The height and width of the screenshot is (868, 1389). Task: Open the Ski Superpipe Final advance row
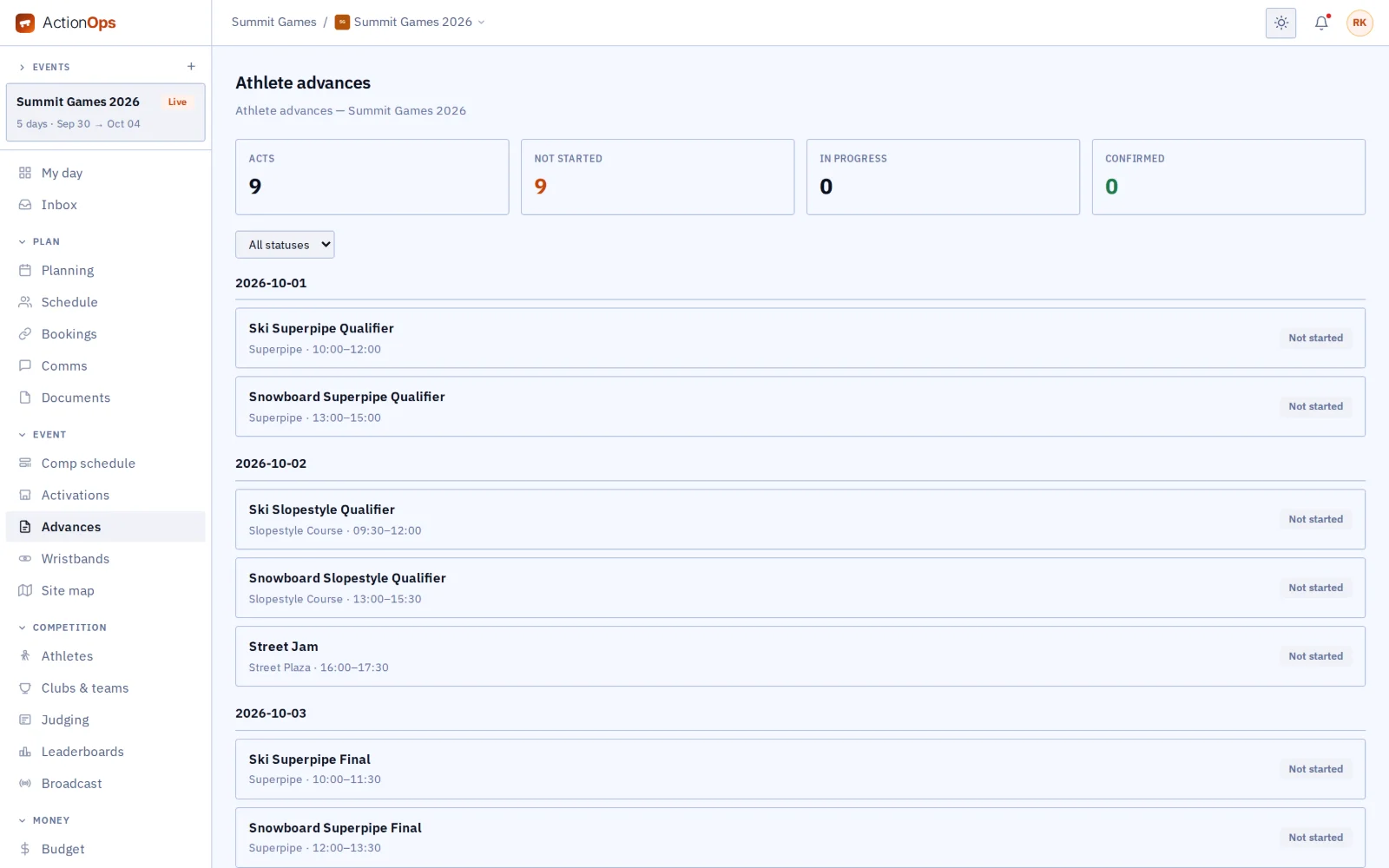pyautogui.click(x=800, y=769)
